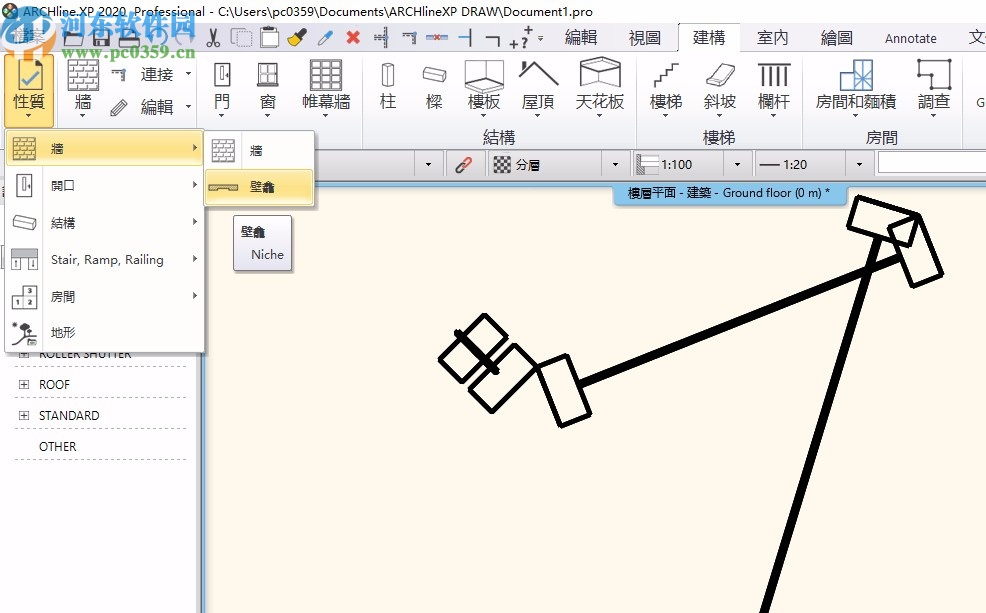This screenshot has width=986, height=613.
Task: Click the red chain link icon
Action: [463, 165]
